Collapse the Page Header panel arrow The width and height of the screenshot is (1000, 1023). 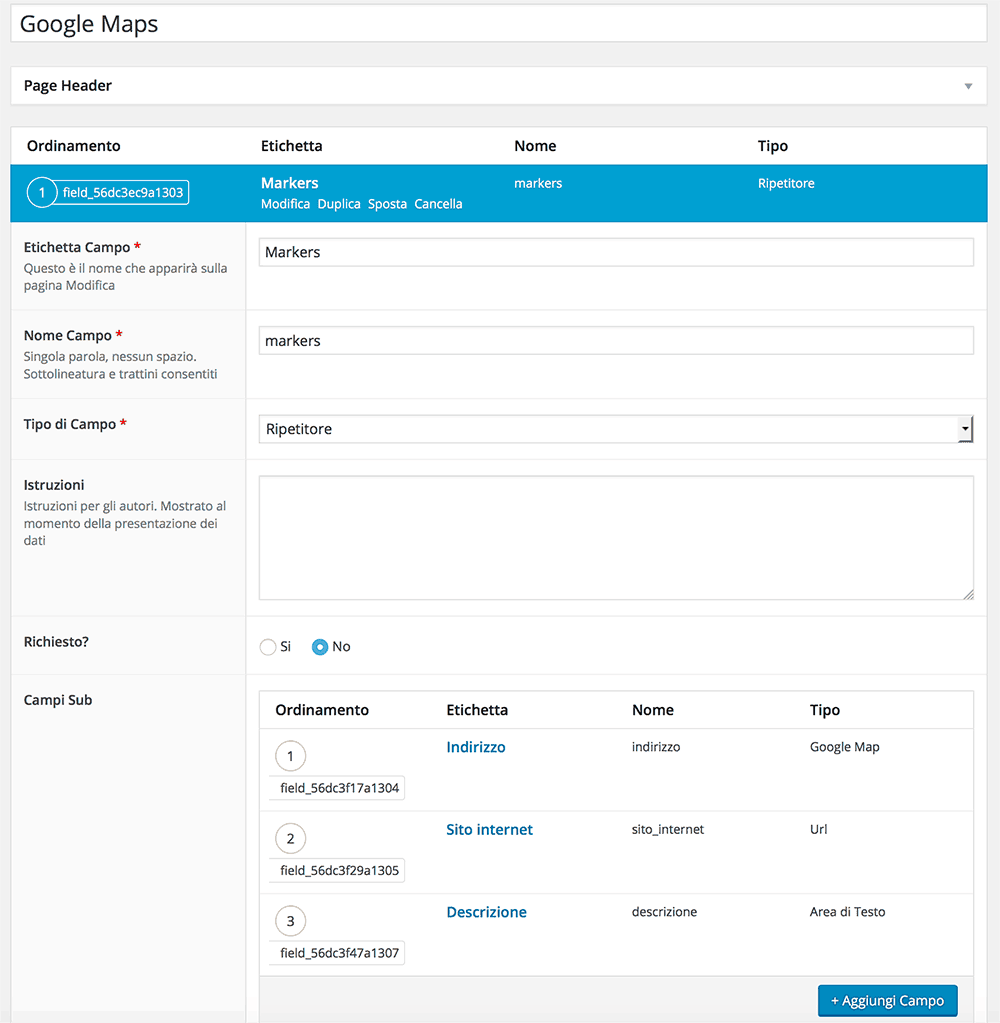coord(968,86)
